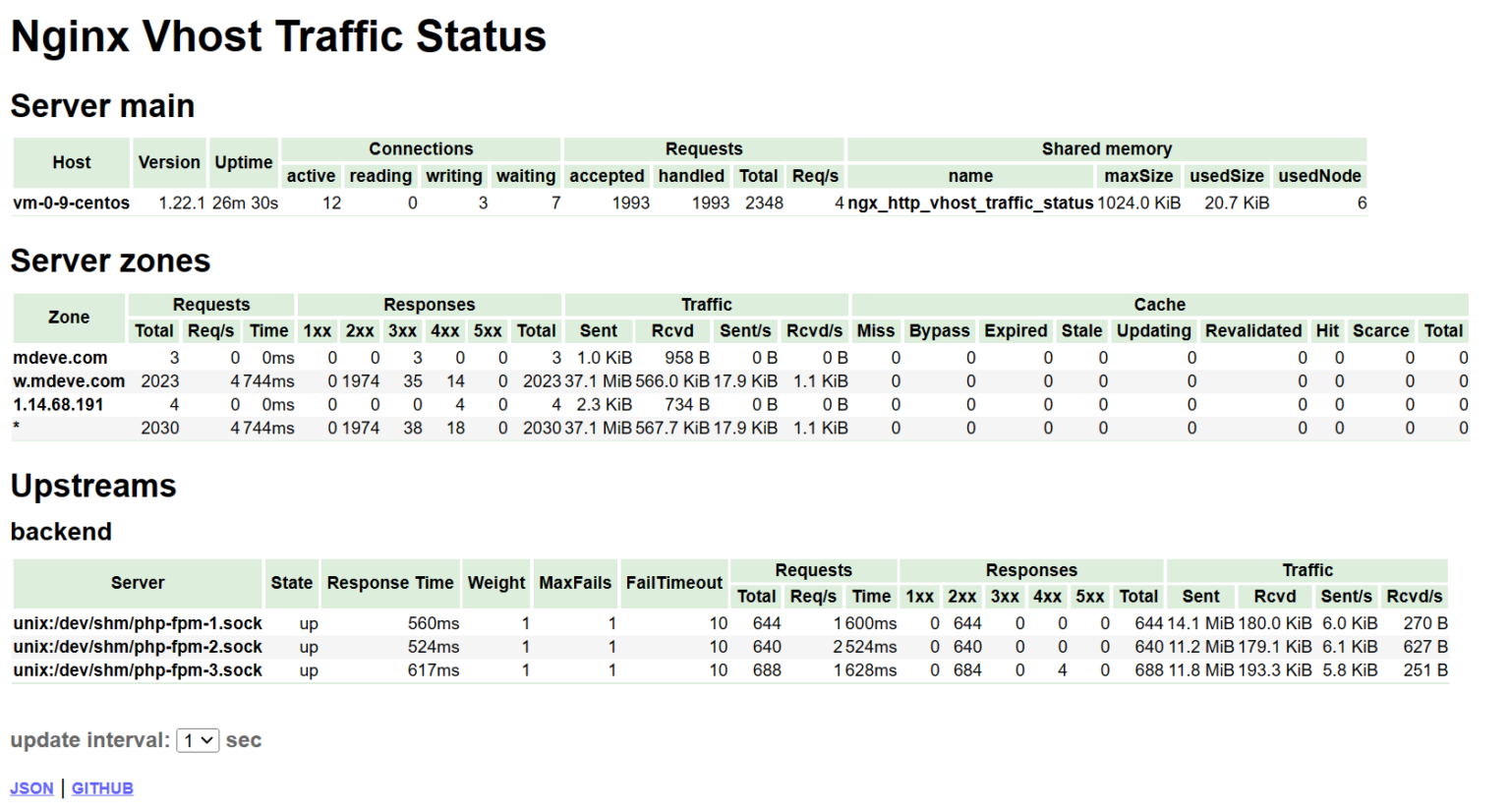Select the 1.14.68.191 zone entry

pos(58,405)
